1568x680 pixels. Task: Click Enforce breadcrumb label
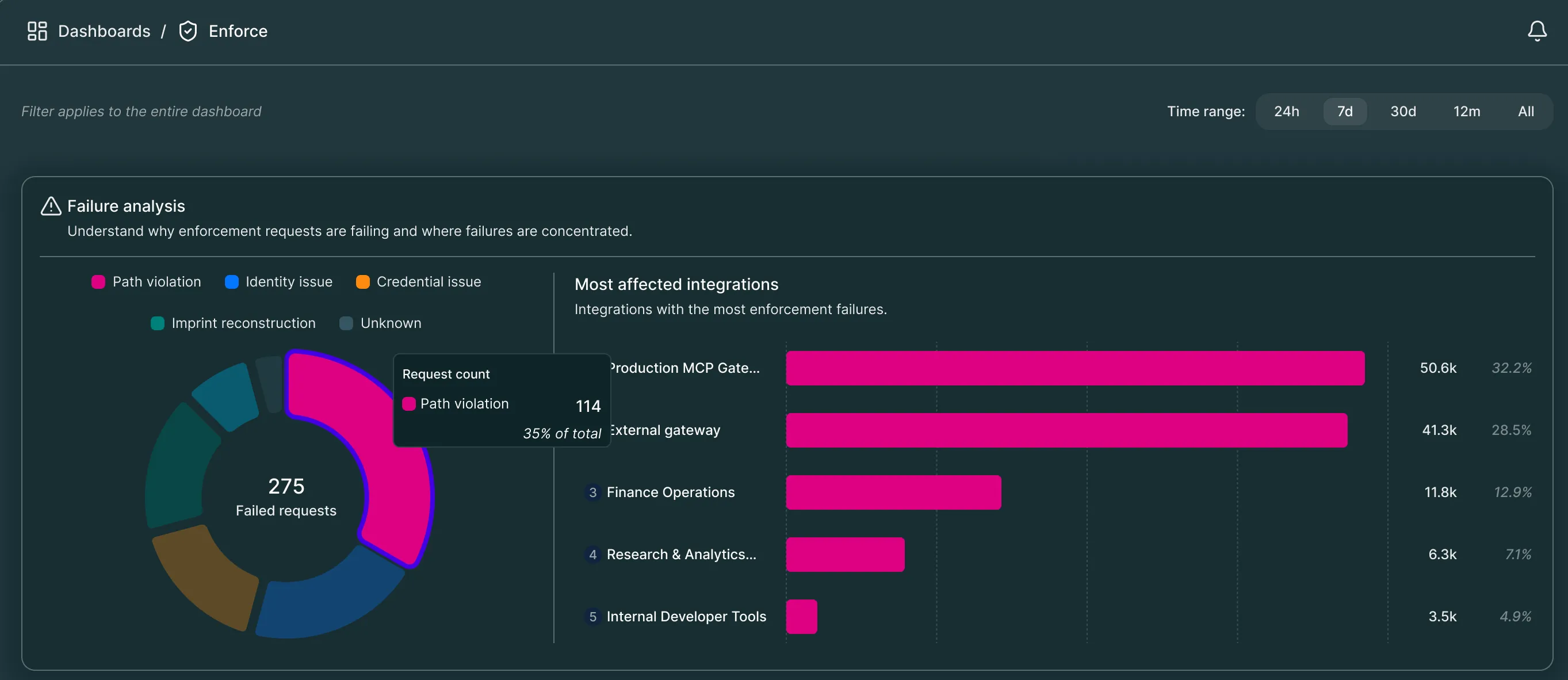(x=238, y=31)
